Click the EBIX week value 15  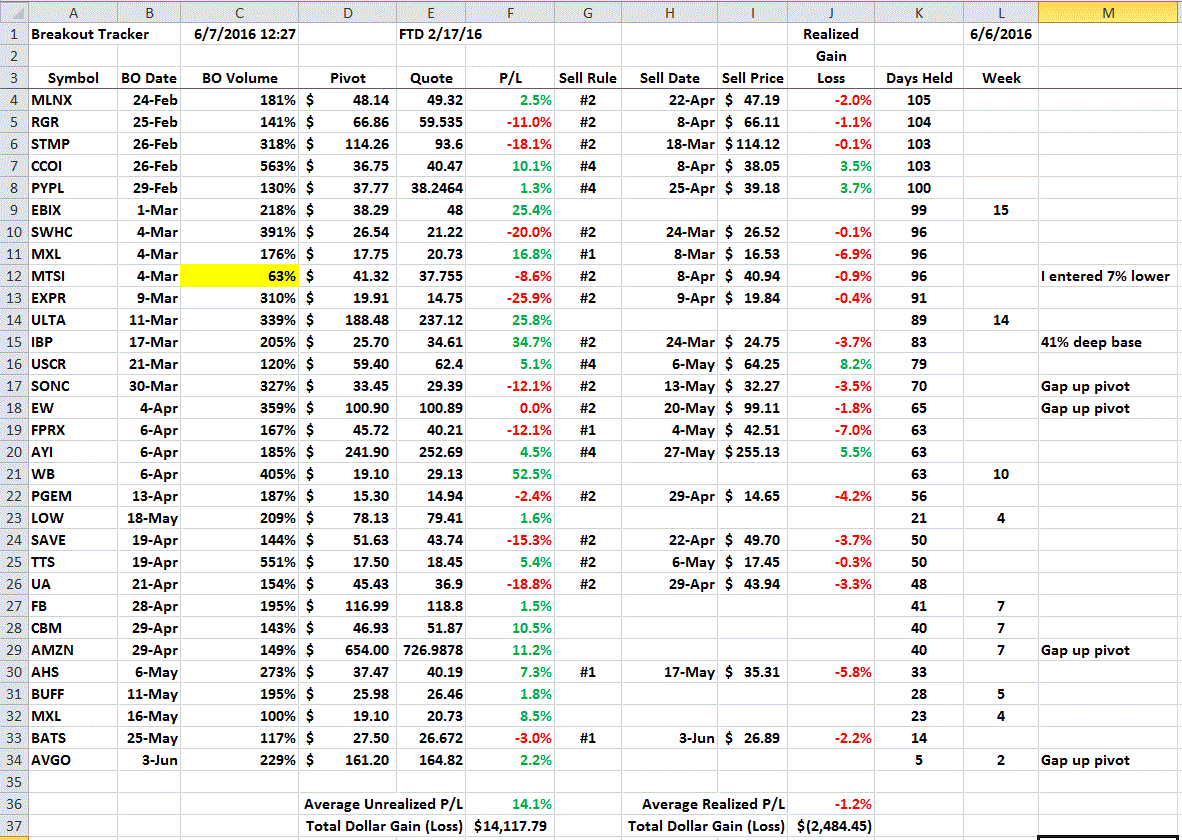click(1001, 210)
